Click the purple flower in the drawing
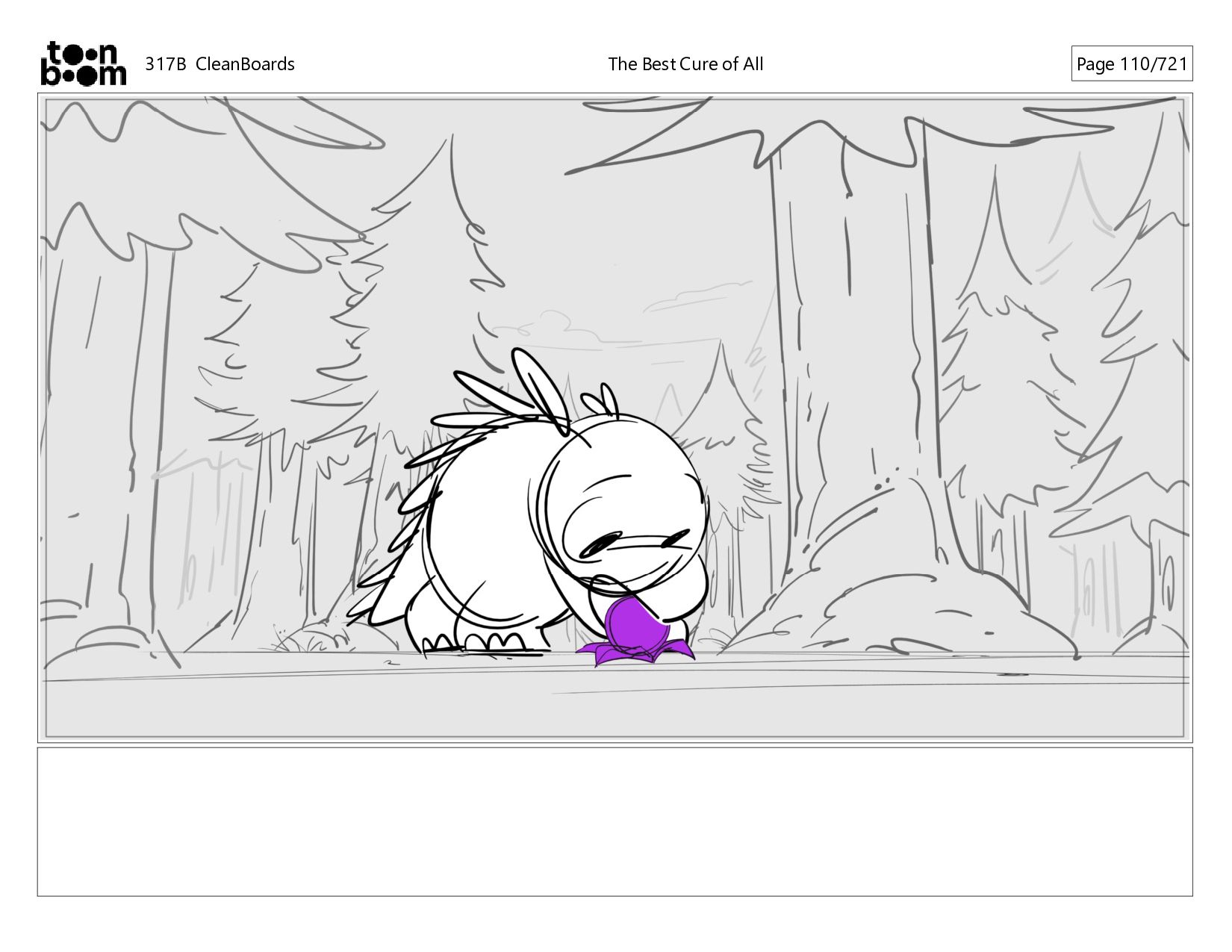 635,632
